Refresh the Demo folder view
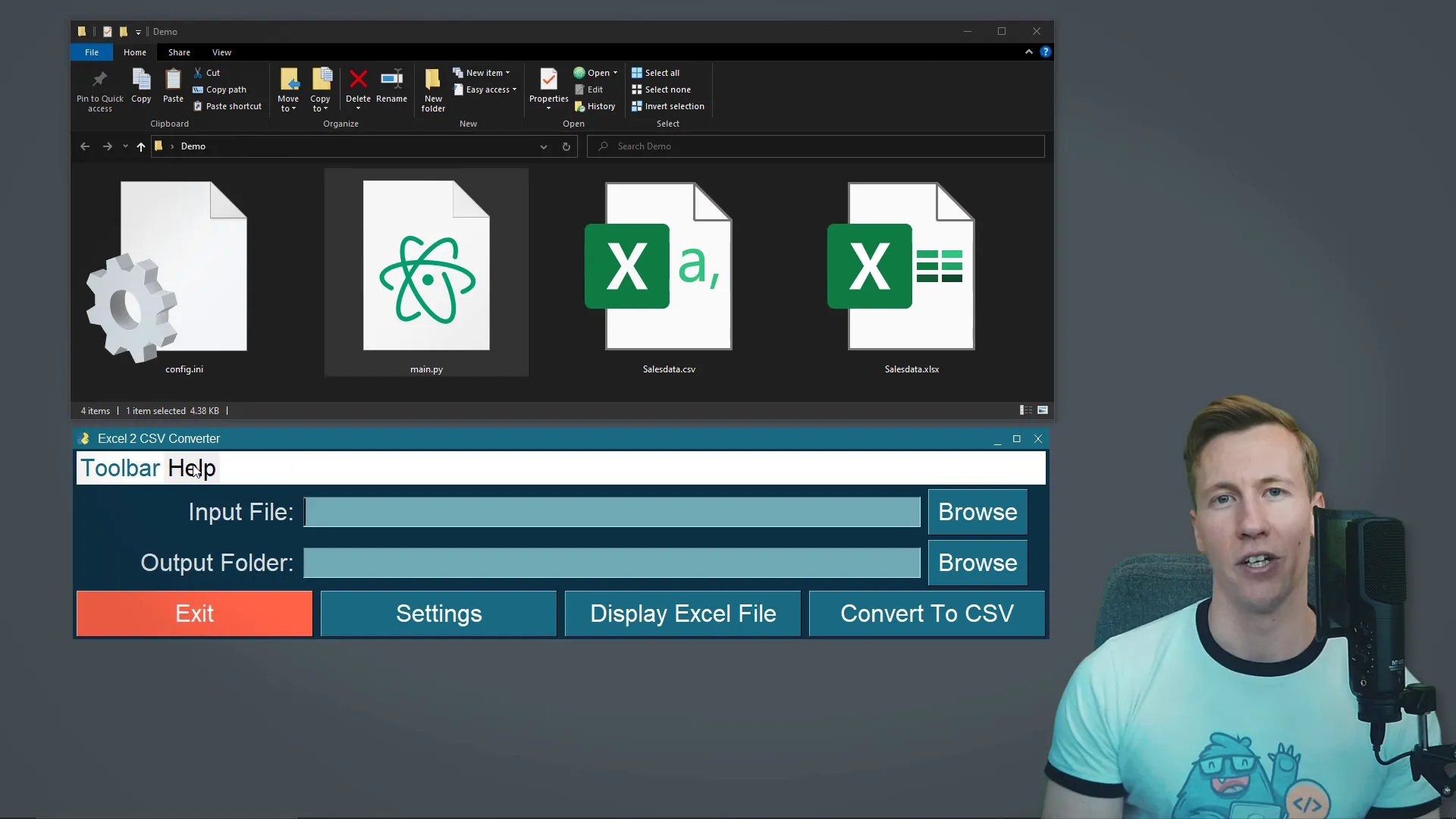The image size is (1456, 819). click(566, 146)
